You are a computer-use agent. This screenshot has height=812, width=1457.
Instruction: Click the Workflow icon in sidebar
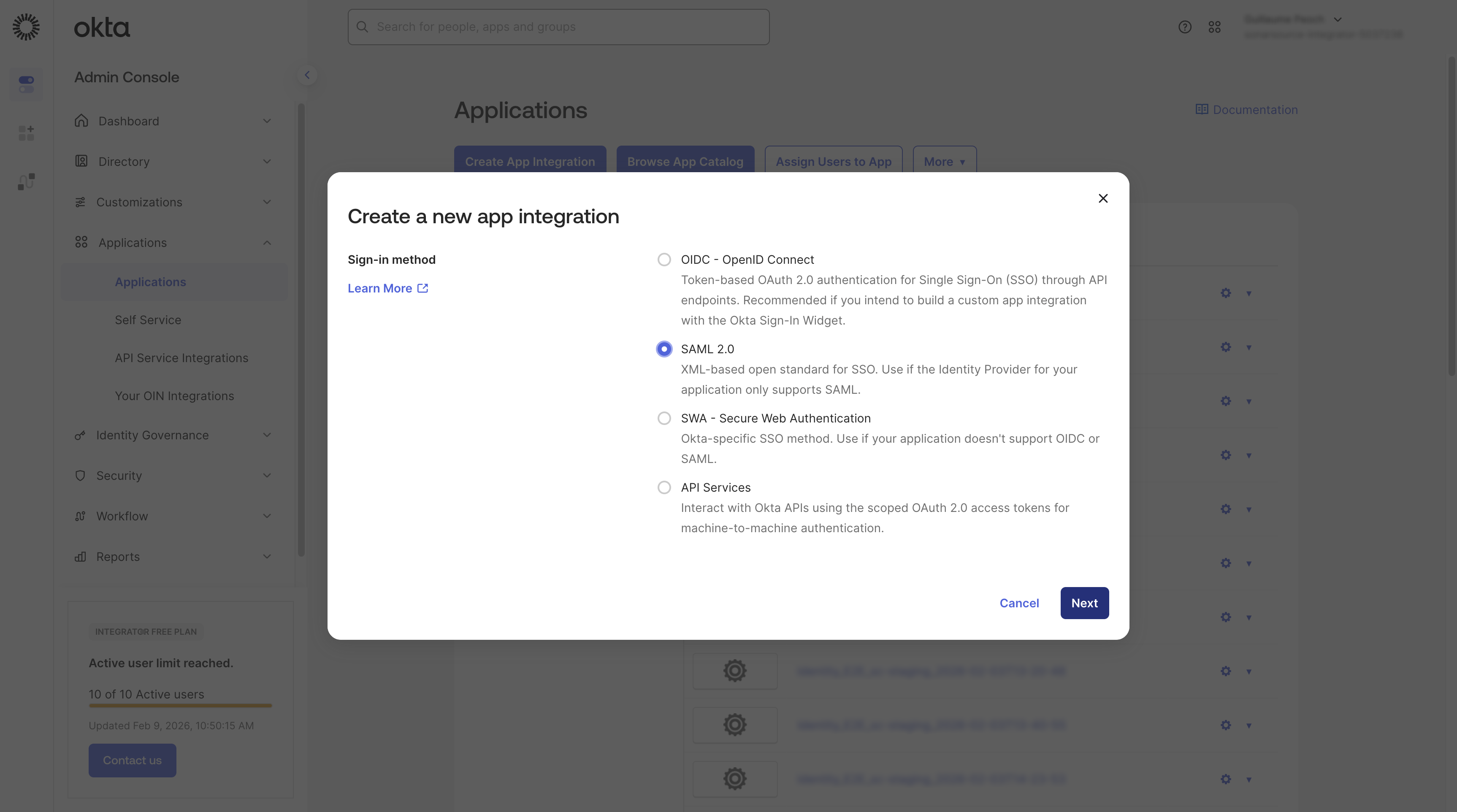pos(80,516)
